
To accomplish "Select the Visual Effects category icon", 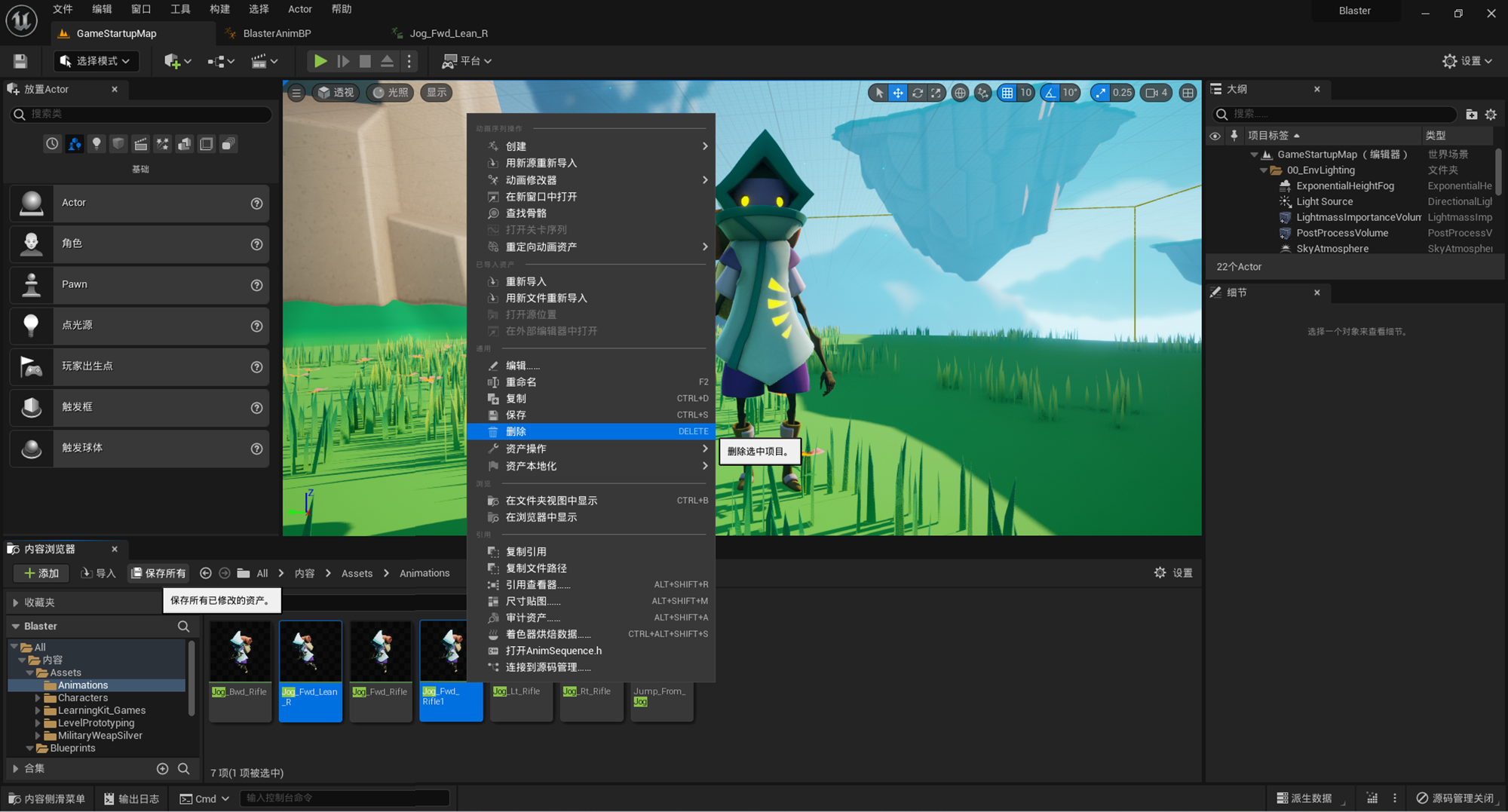I will (162, 143).
